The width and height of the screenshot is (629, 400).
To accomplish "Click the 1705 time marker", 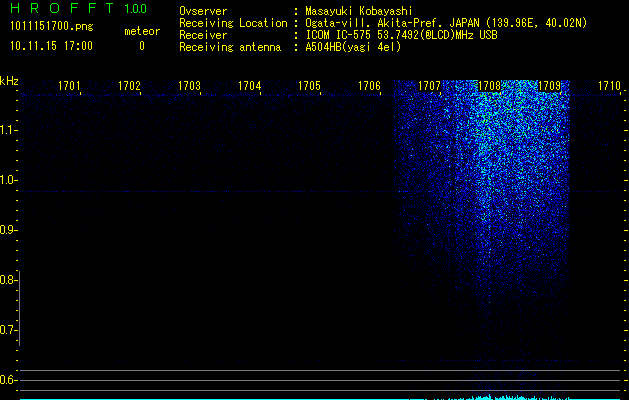I will (x=309, y=86).
